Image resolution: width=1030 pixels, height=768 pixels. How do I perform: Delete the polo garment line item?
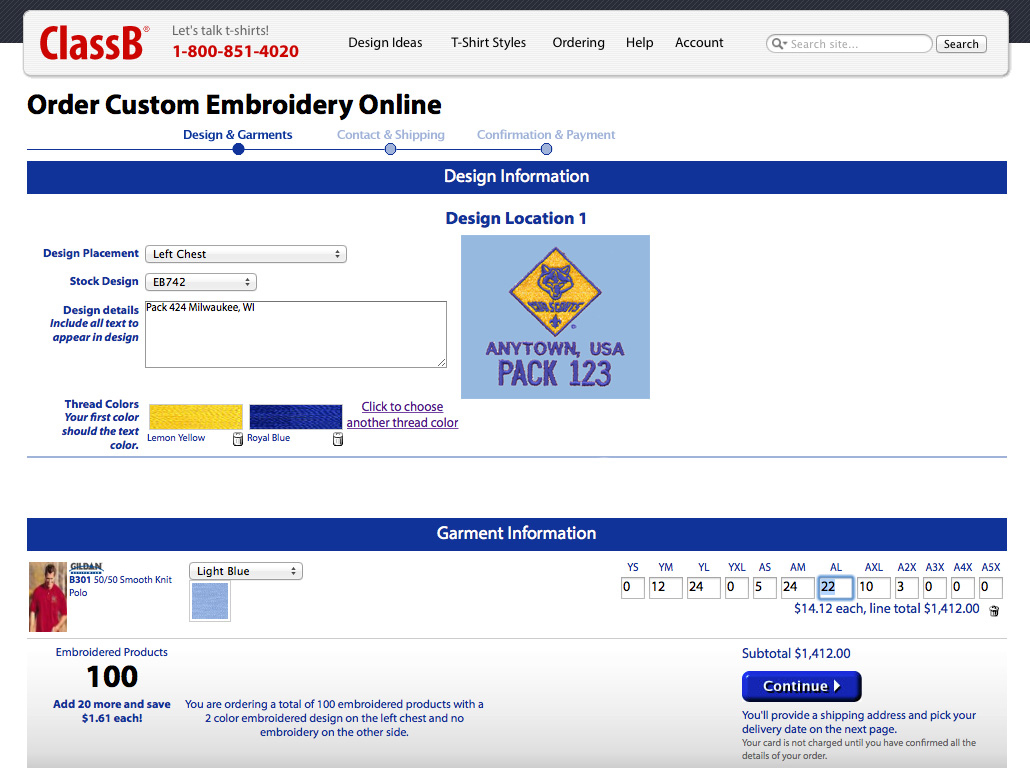pos(993,610)
